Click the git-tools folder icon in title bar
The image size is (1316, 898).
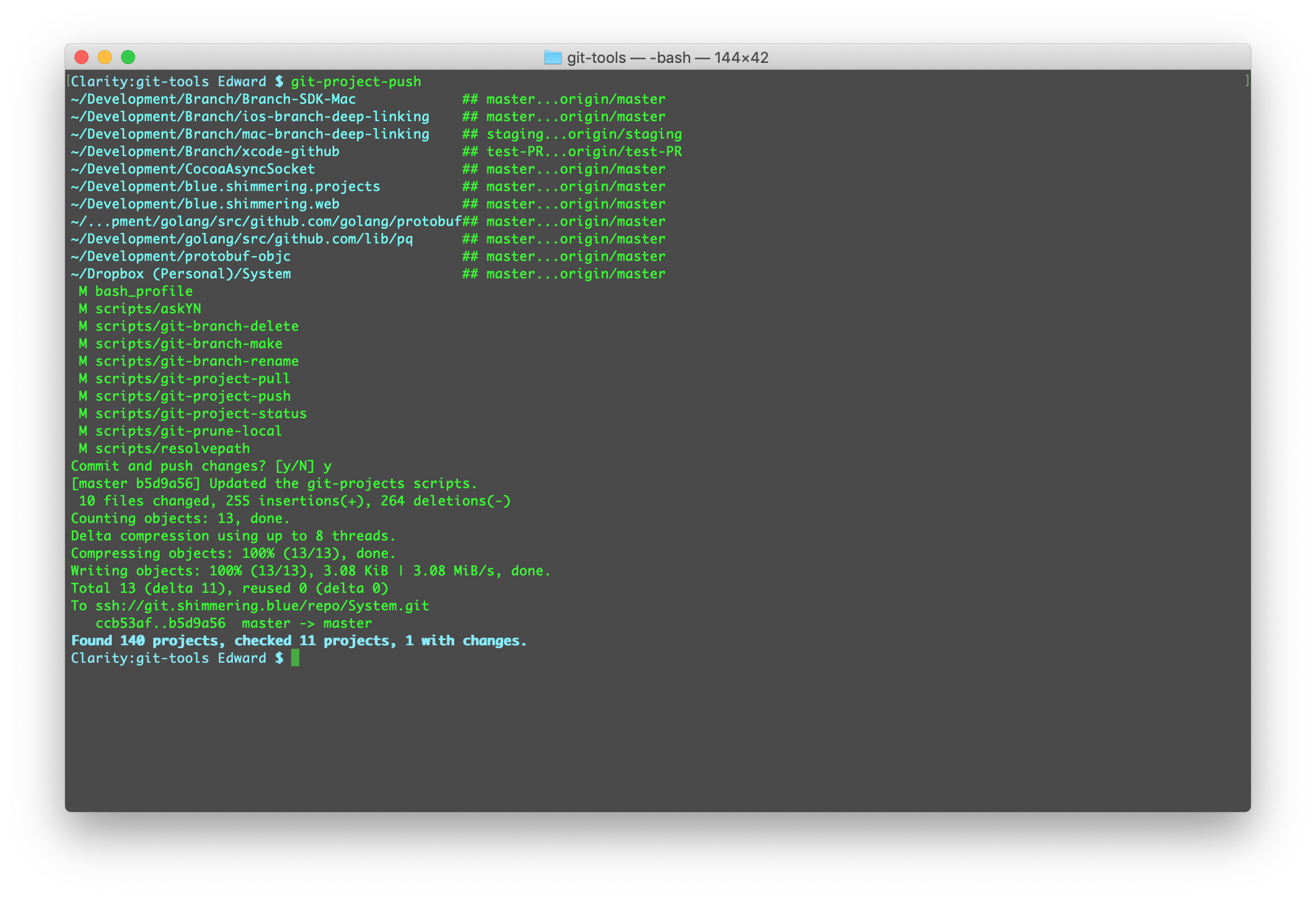tap(553, 58)
